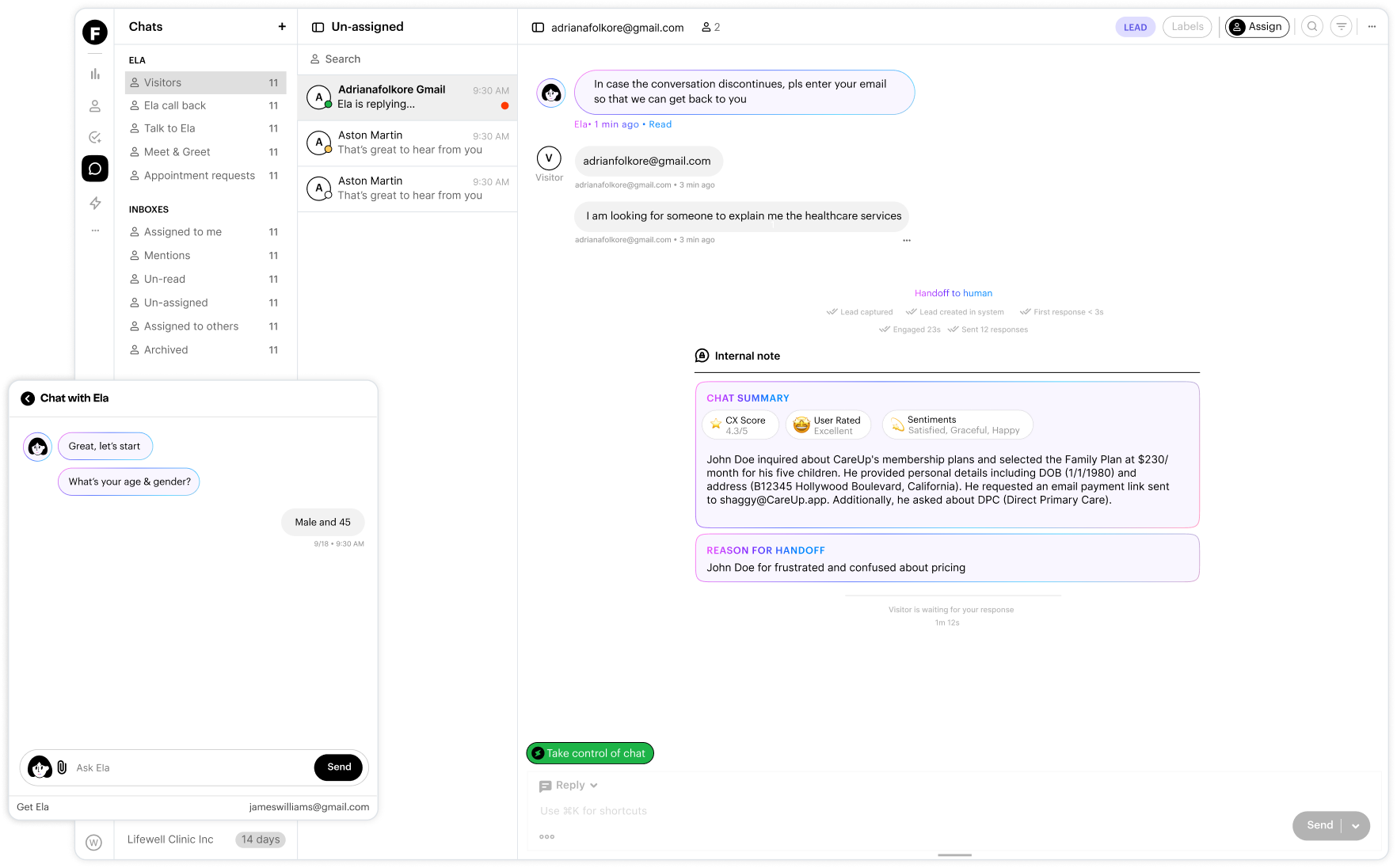Open Appointment requests list
The height and width of the screenshot is (868, 1397).
(205, 176)
